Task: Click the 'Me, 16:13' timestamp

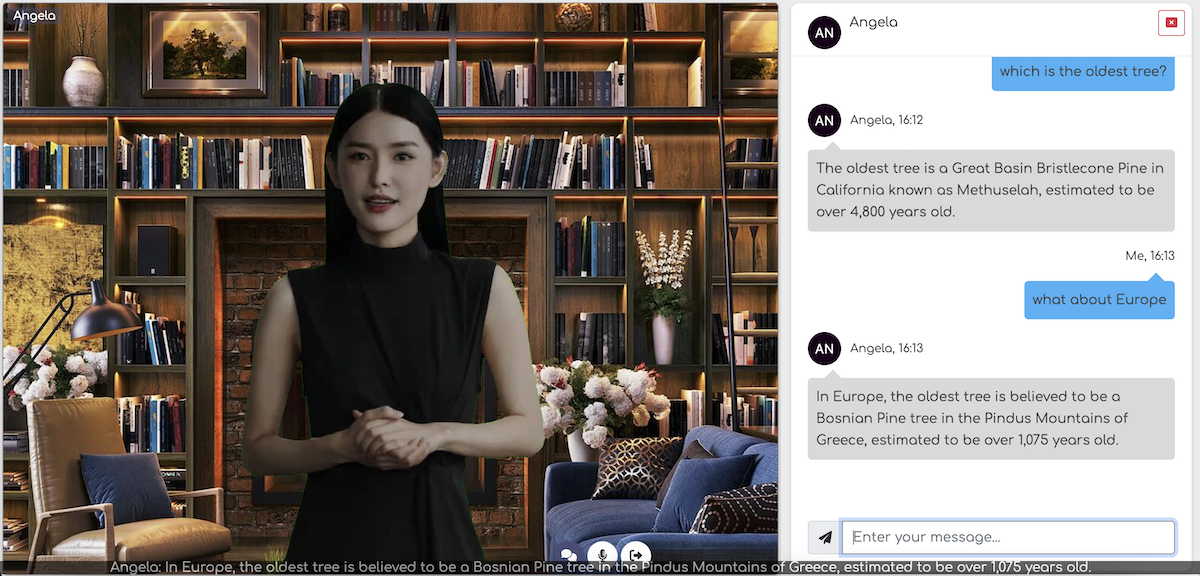Action: 1150,255
